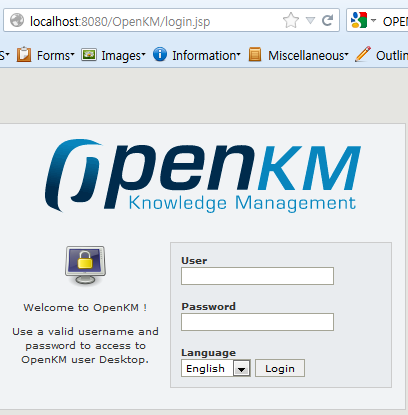Click the 'Password' field label
The width and height of the screenshot is (408, 415).
(208, 307)
